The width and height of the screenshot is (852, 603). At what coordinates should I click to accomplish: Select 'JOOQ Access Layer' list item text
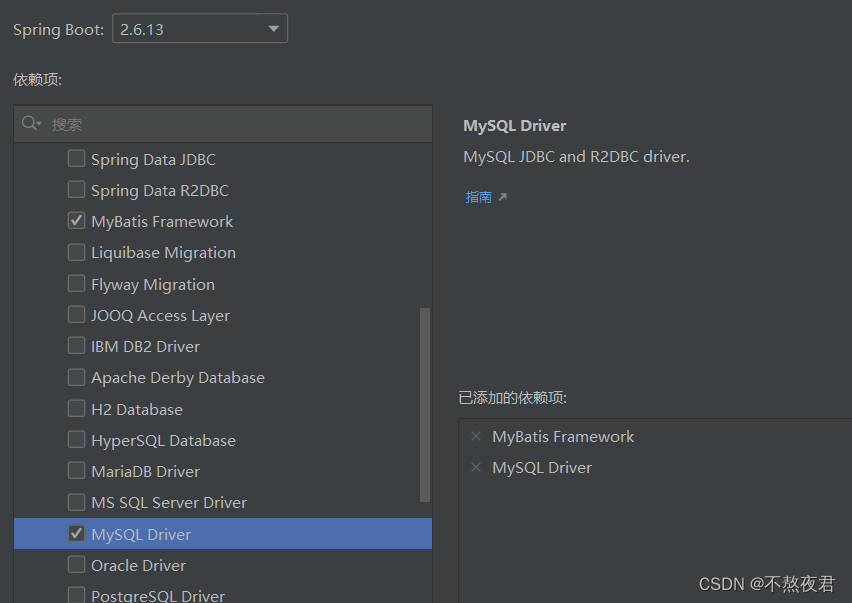pyautogui.click(x=160, y=316)
